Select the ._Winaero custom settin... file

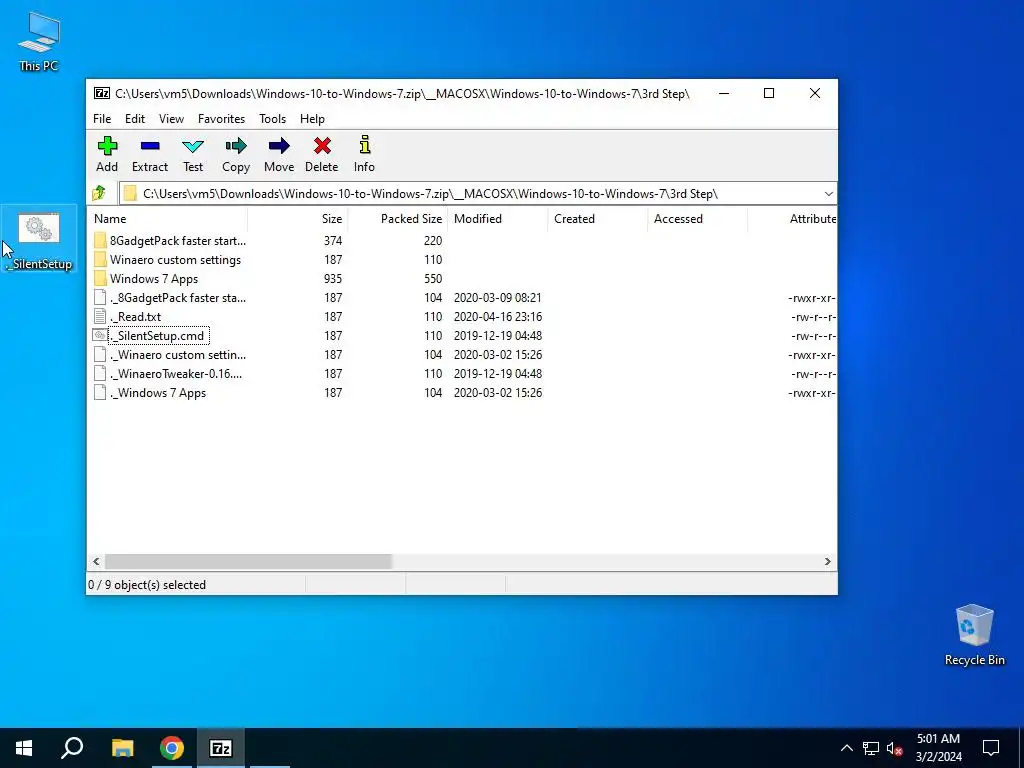[178, 355]
